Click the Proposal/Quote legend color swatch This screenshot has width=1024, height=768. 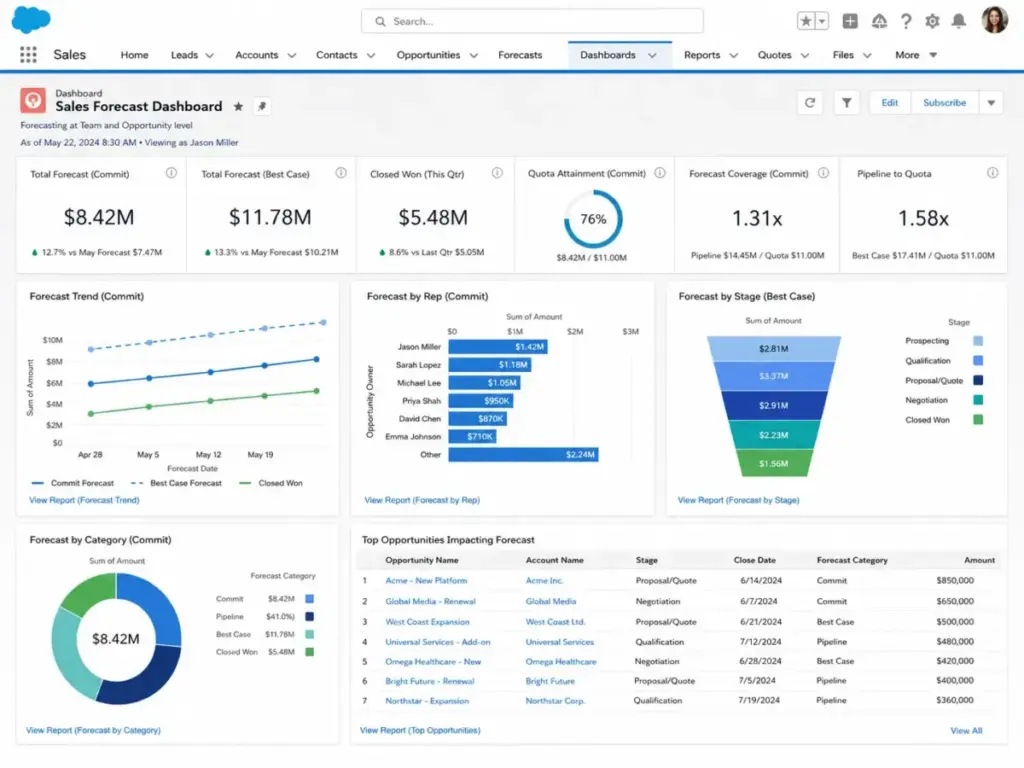tap(978, 380)
